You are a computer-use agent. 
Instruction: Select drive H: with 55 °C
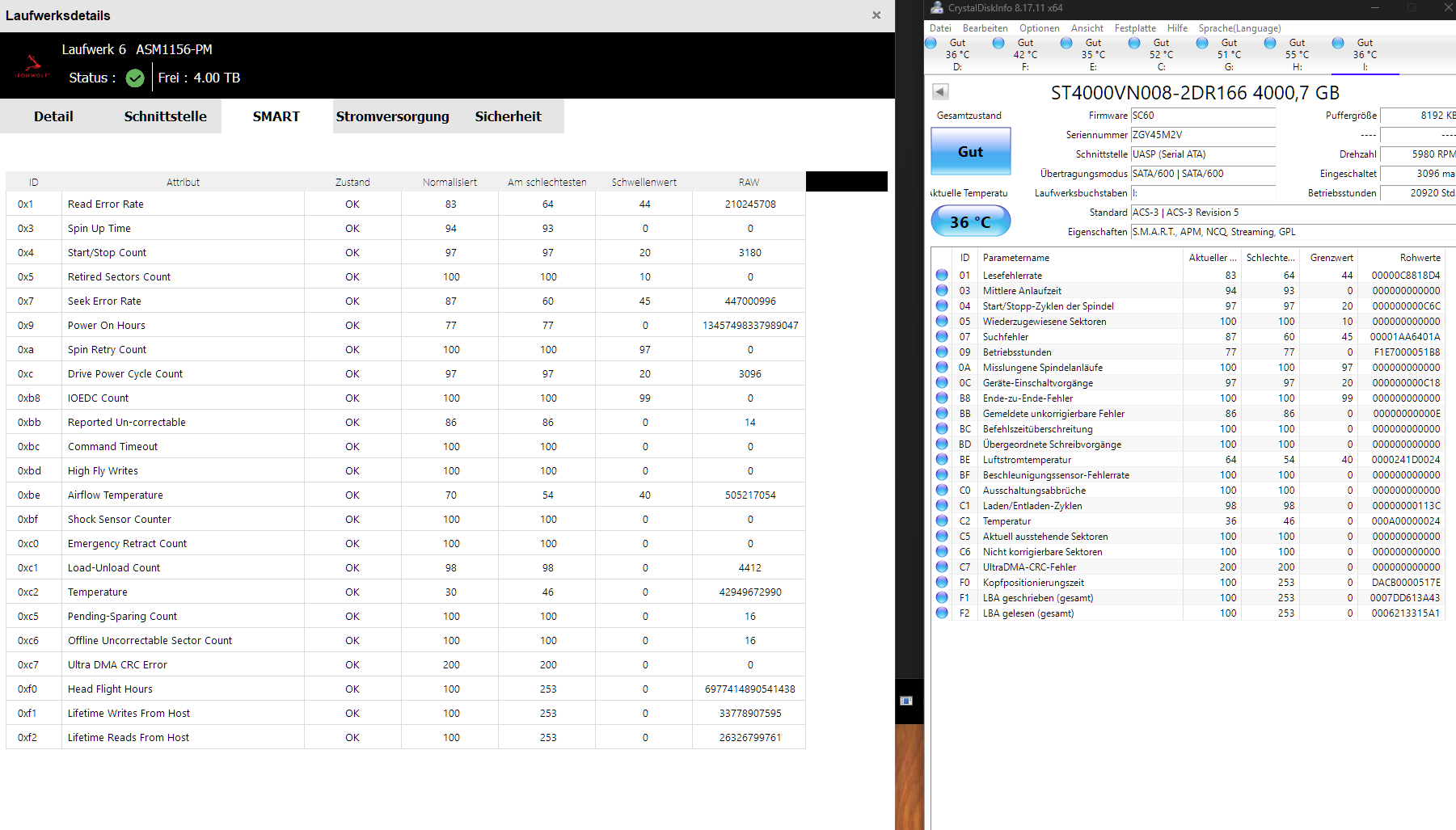point(1297,55)
